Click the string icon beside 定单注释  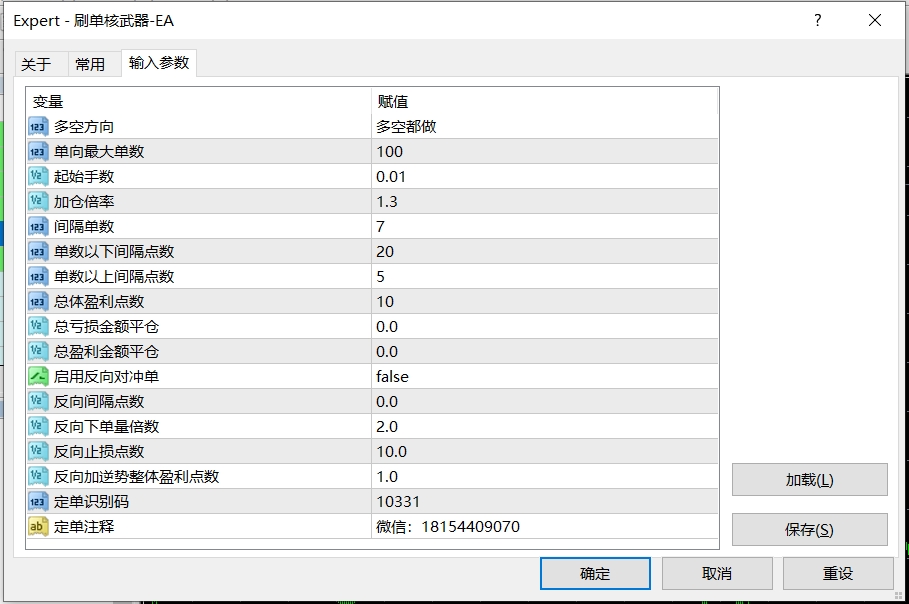(38, 527)
